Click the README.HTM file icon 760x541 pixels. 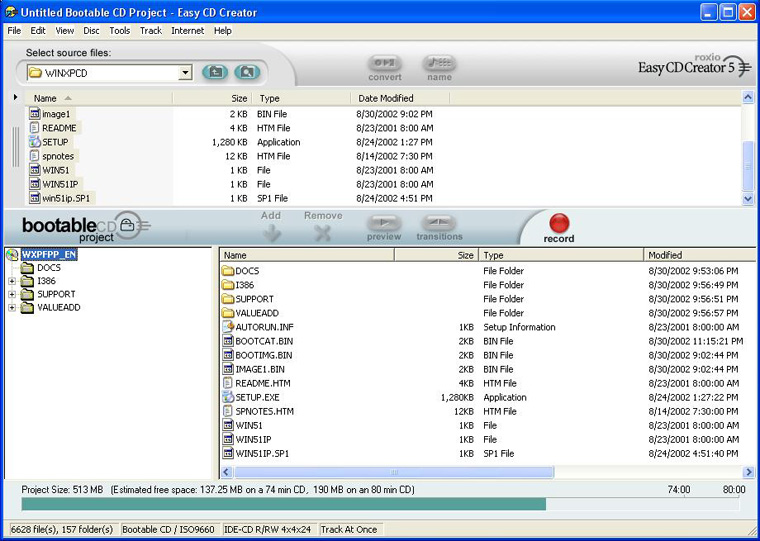tap(228, 383)
